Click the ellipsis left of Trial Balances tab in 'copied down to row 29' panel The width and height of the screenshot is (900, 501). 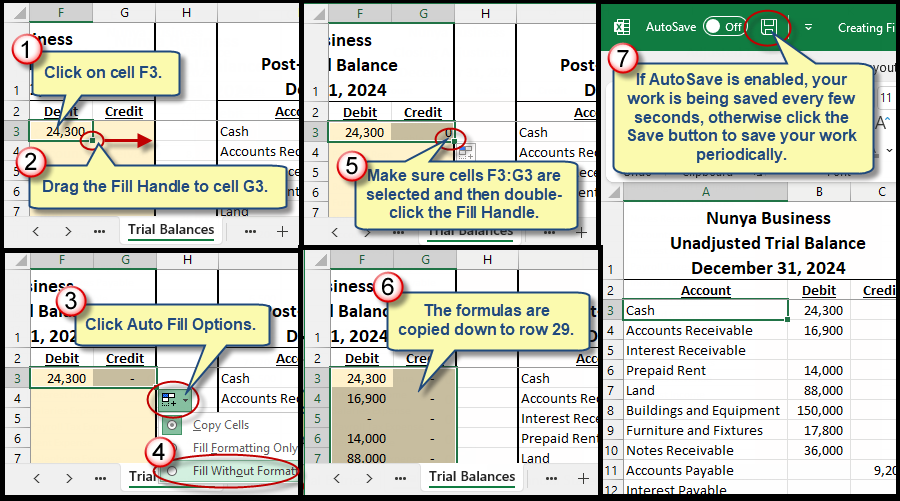(x=401, y=478)
